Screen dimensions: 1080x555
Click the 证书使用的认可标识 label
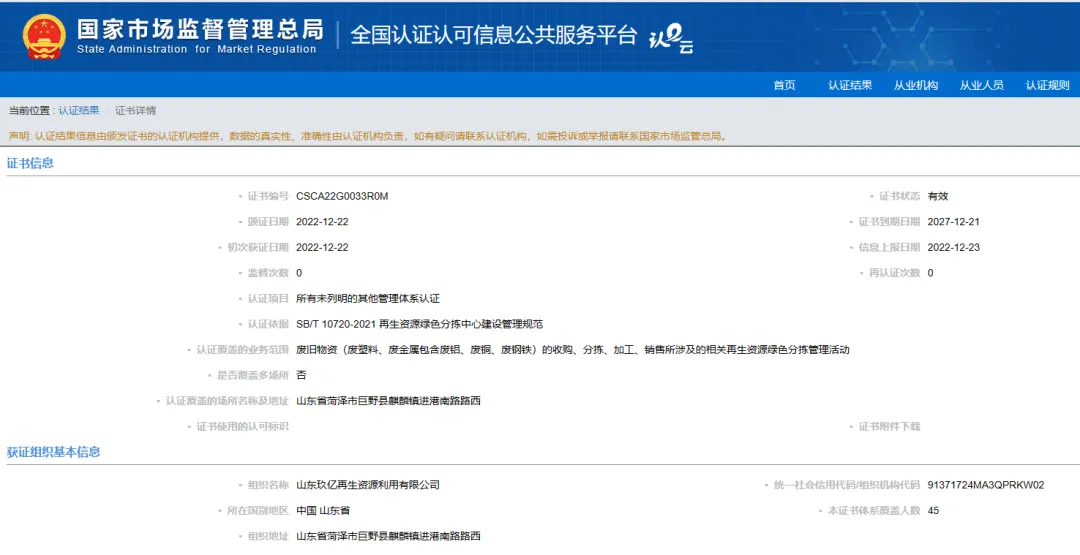(x=242, y=426)
